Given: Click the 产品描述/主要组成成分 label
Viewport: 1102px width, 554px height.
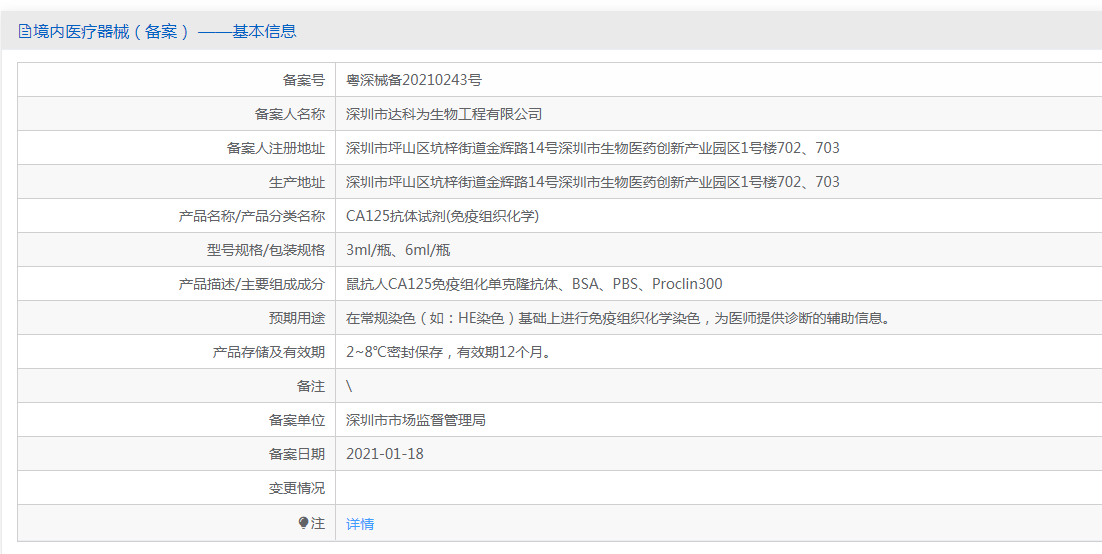Looking at the screenshot, I should [x=252, y=284].
